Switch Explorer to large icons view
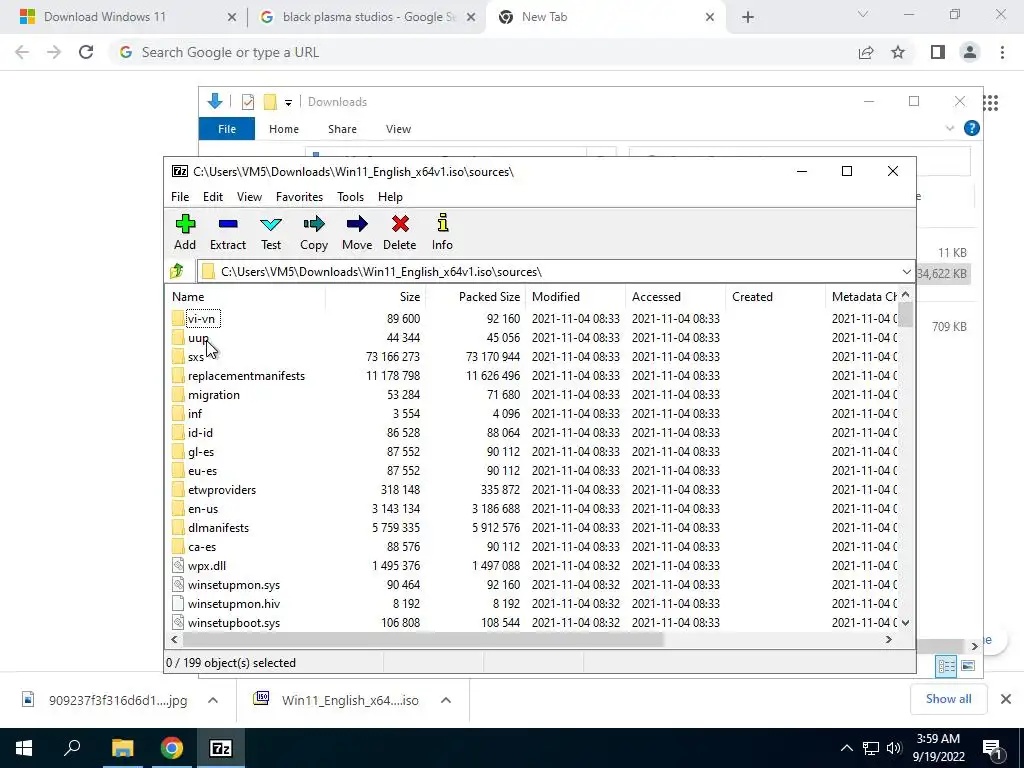The image size is (1024, 768). 968,665
